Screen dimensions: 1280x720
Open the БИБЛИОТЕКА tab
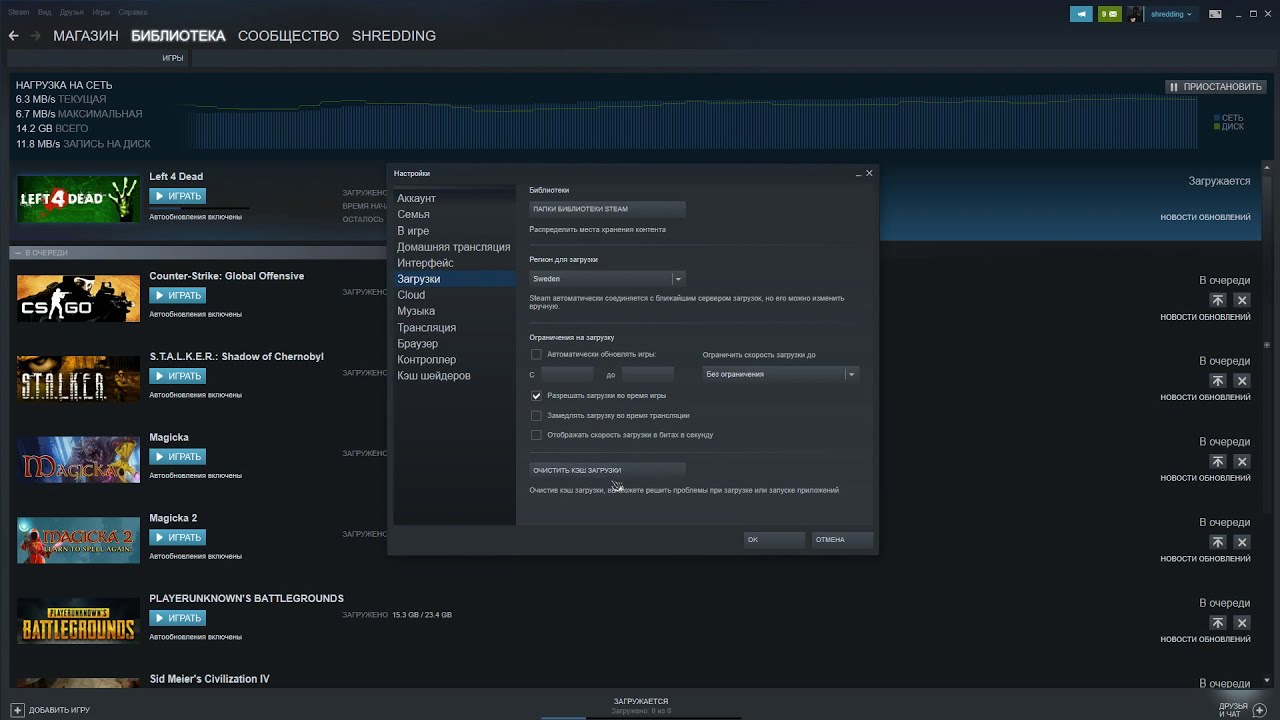coord(178,36)
